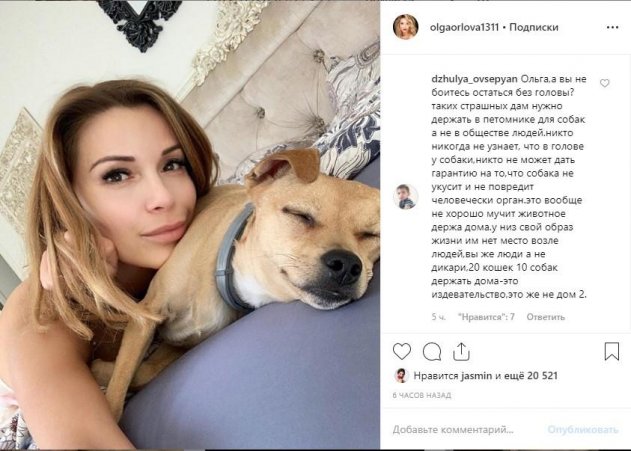This screenshot has height=451, width=631.
Task: Open dzhulya_ovsepyan username link
Action: coord(474,79)
